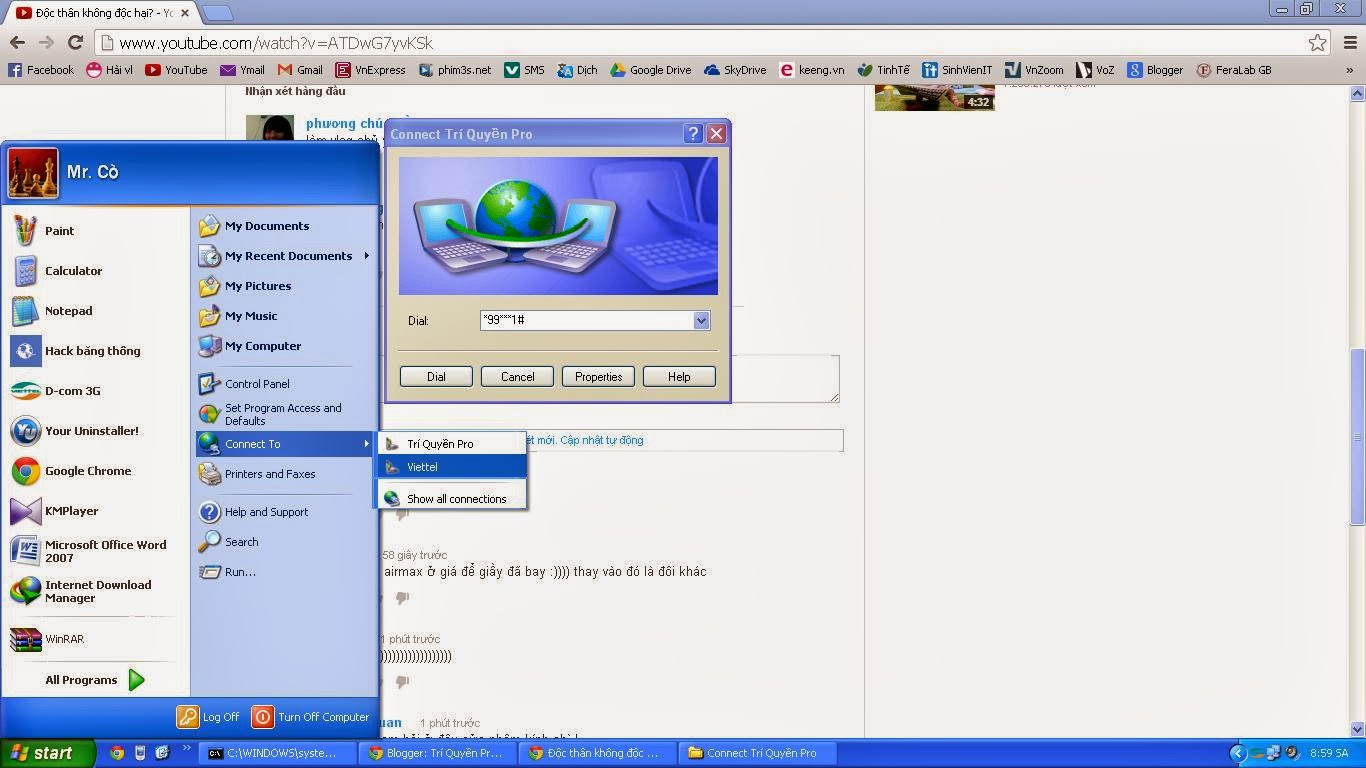
Task: Bookmark this page with the star icon
Action: (x=1317, y=43)
